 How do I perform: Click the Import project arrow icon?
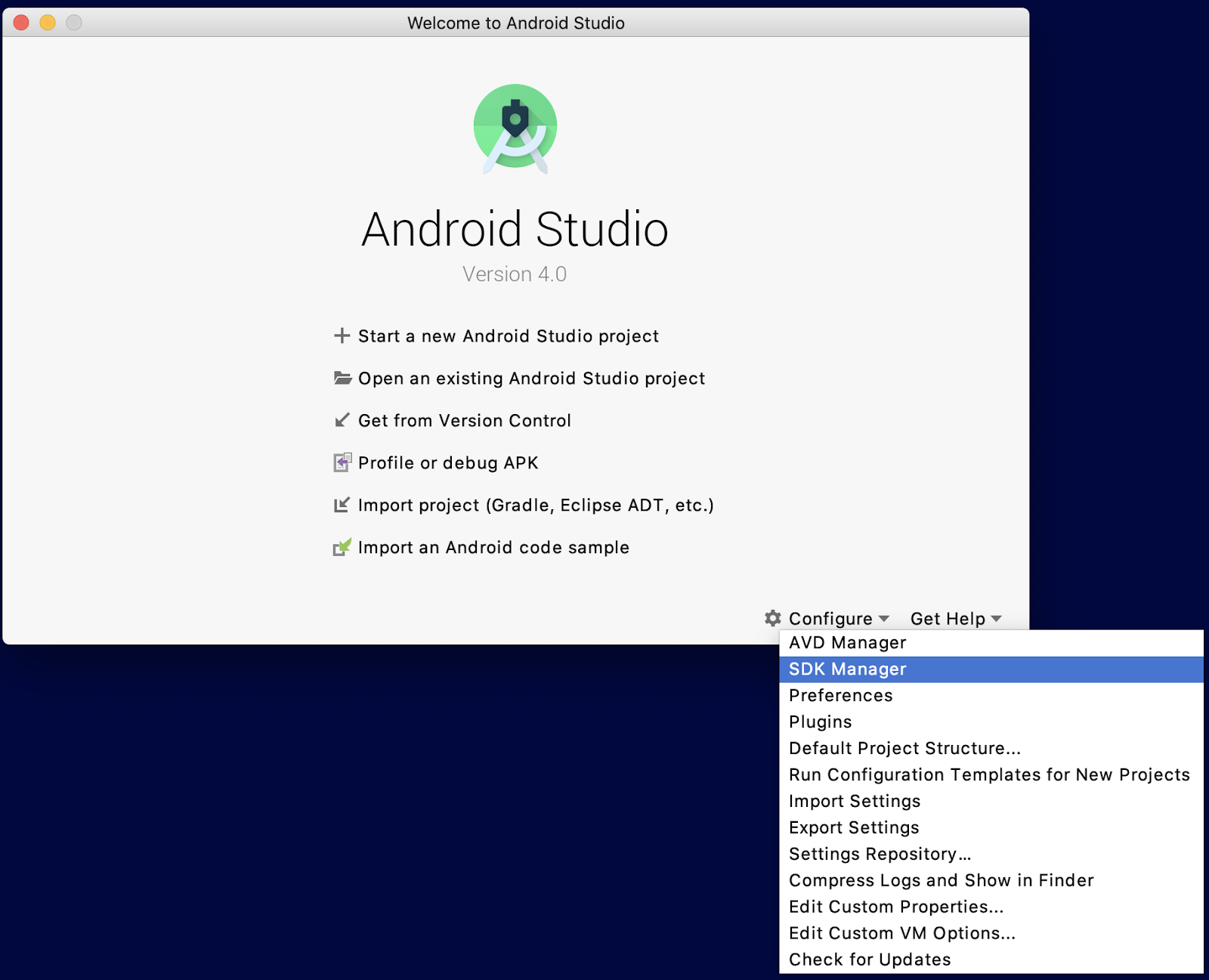(x=342, y=505)
